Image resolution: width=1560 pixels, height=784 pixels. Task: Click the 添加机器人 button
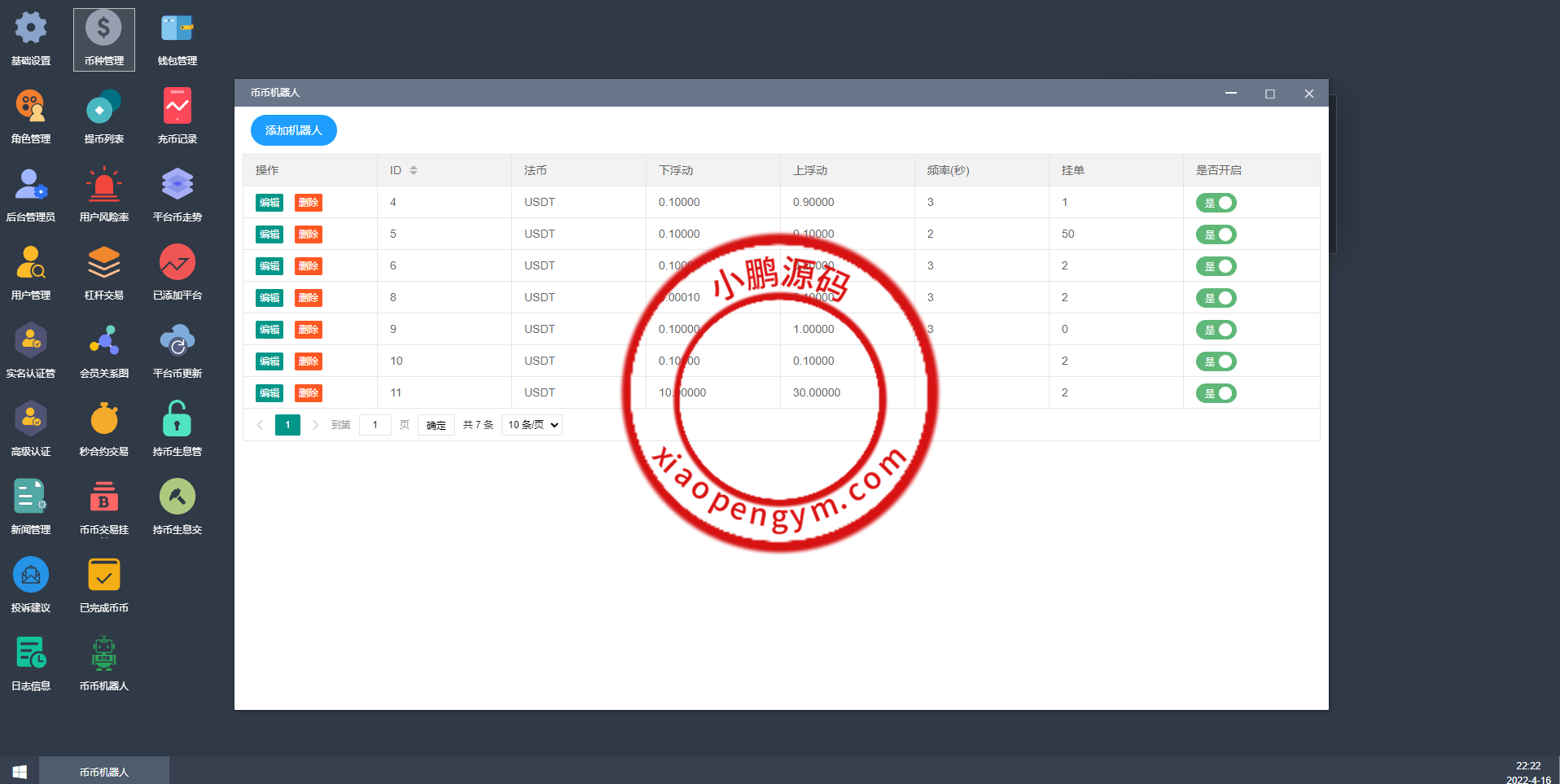click(293, 130)
